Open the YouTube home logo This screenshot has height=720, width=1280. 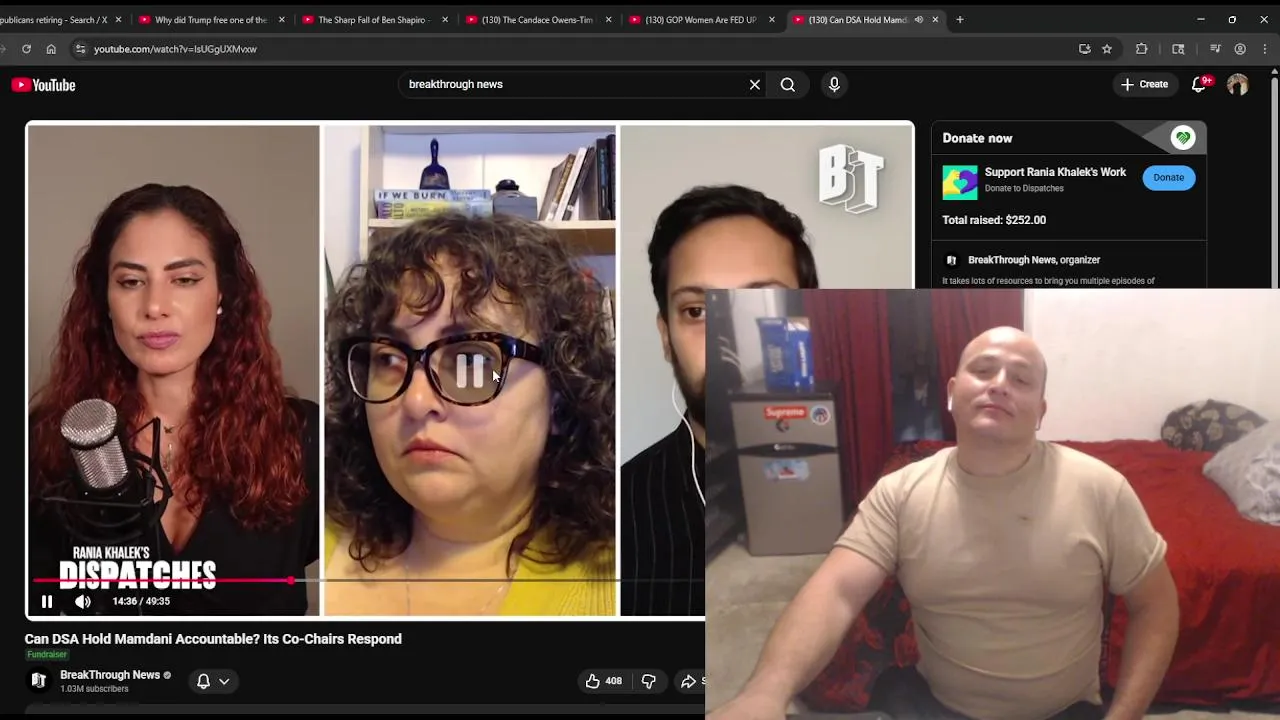pyautogui.click(x=44, y=85)
